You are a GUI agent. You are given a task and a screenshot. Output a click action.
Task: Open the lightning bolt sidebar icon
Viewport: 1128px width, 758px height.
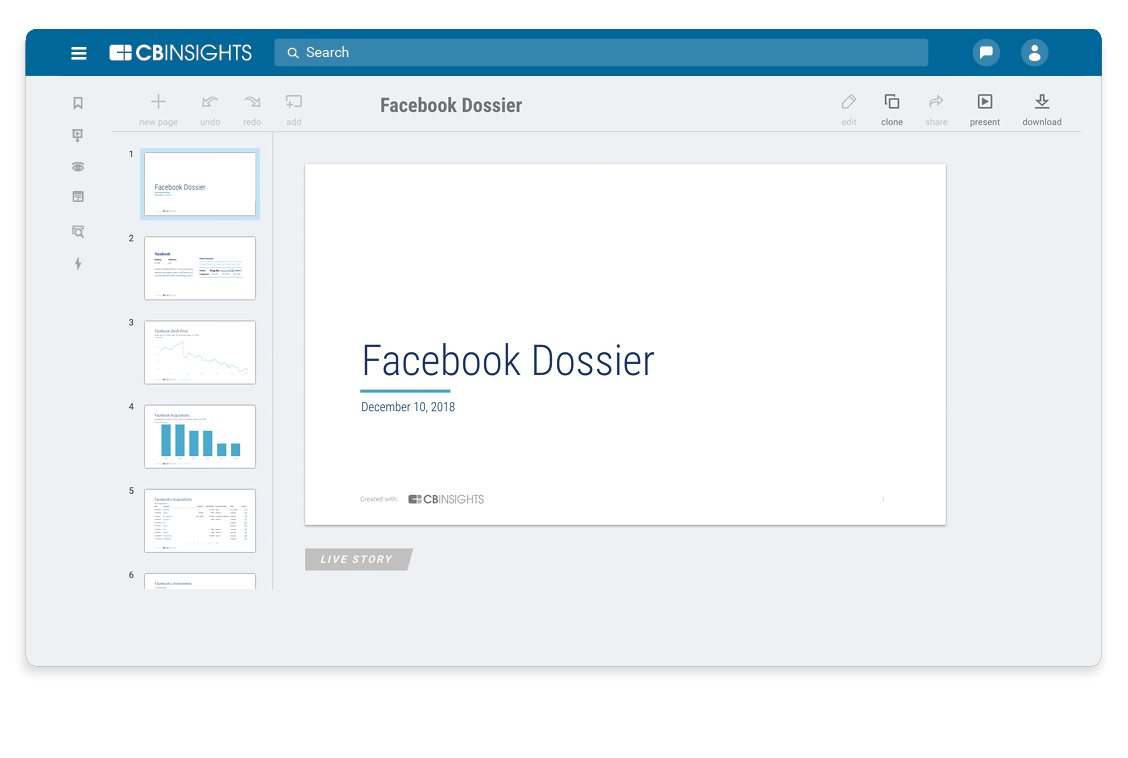point(78,264)
